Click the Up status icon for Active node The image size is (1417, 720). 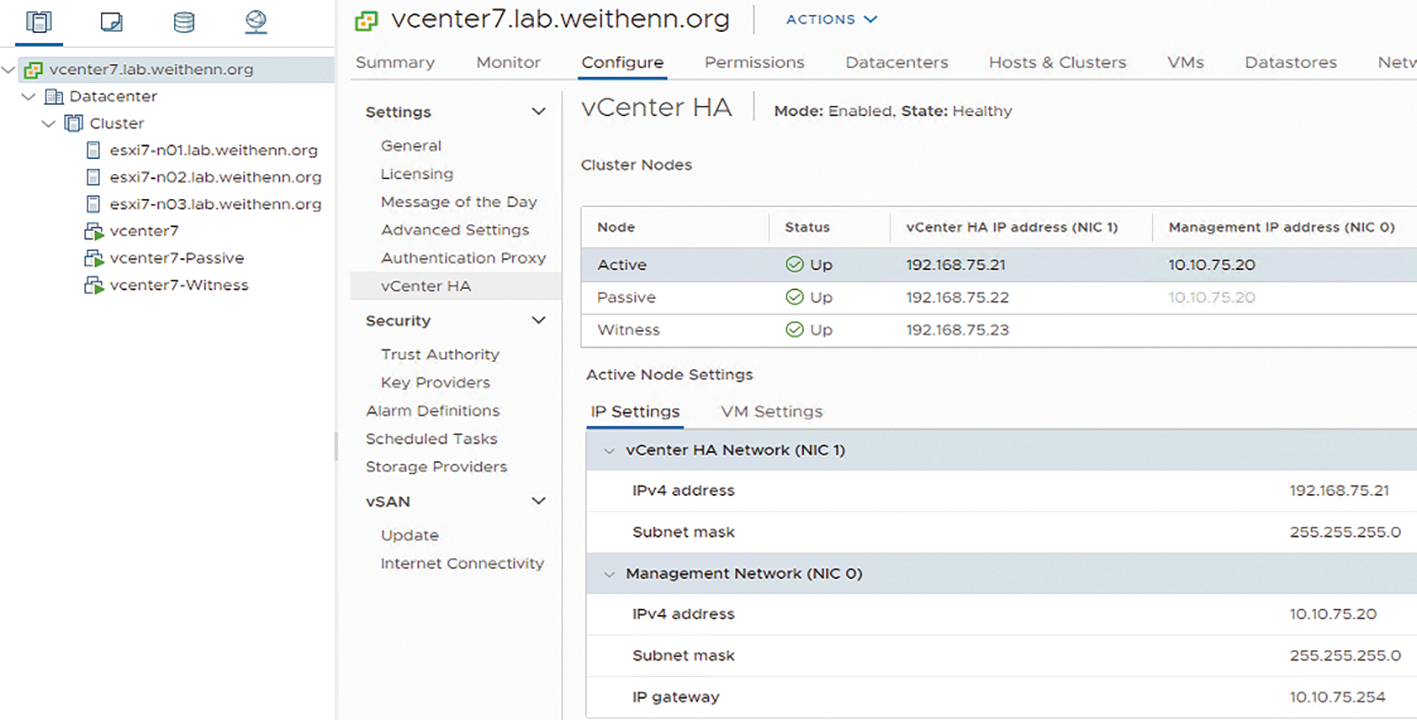click(x=795, y=266)
